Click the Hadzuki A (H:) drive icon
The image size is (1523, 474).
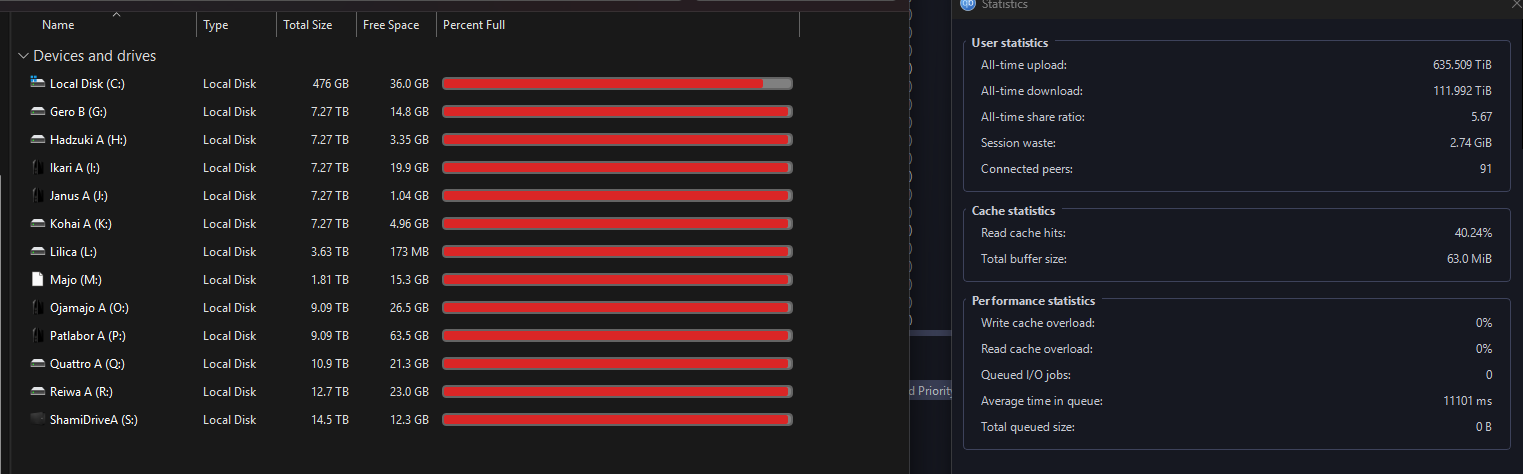[x=38, y=139]
